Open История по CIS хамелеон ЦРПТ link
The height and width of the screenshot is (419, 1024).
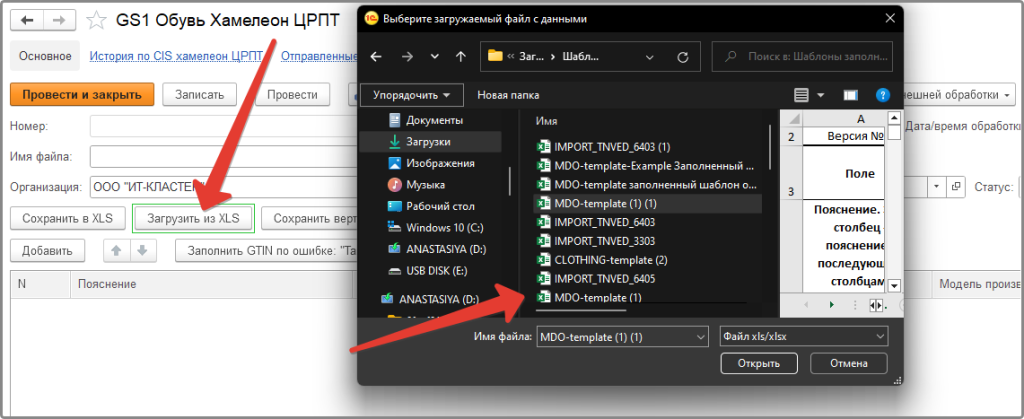pyautogui.click(x=176, y=56)
